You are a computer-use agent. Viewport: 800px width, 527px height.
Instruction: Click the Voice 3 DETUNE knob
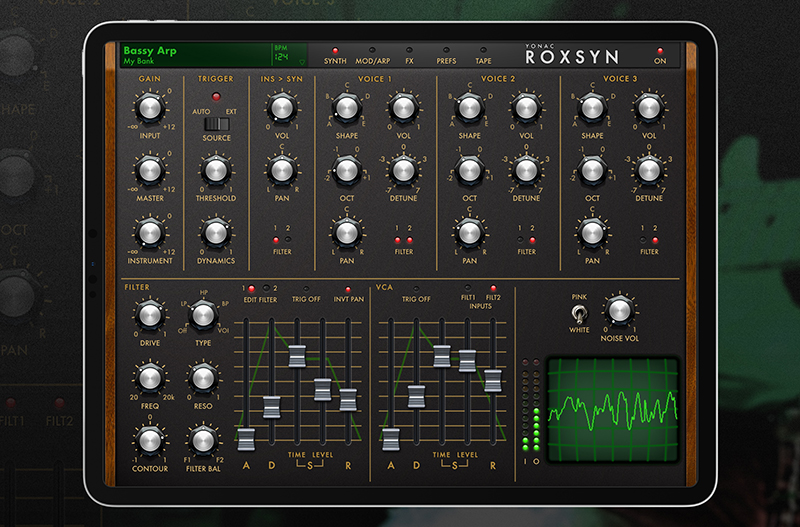coord(649,171)
